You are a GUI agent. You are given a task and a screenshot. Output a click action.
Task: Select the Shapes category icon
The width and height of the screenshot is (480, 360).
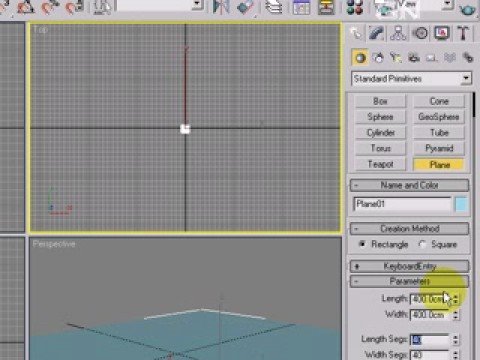click(378, 58)
